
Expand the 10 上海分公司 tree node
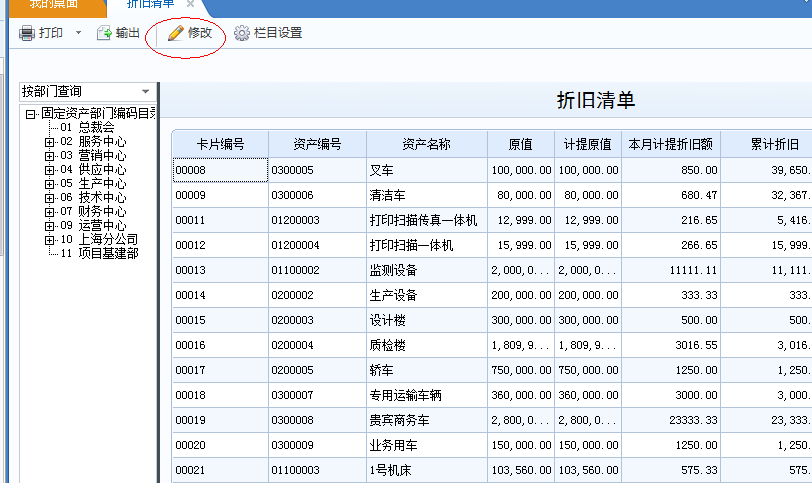[49, 240]
